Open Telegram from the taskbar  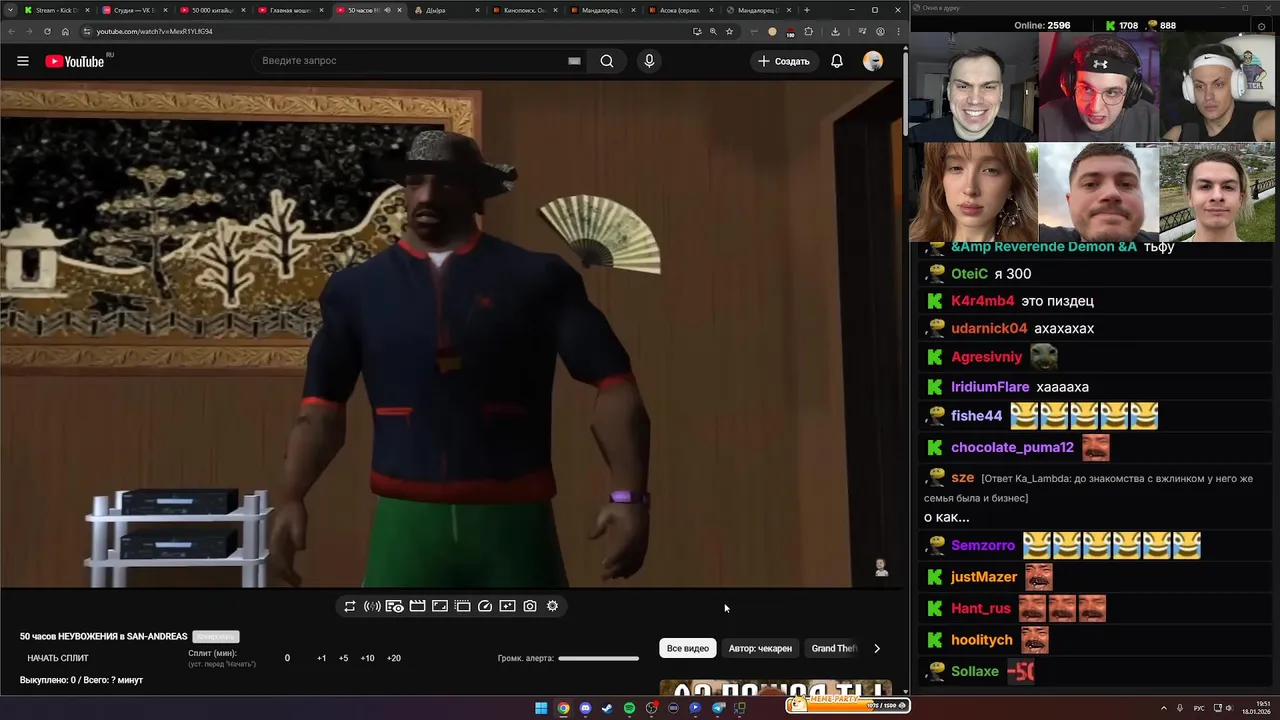(x=718, y=708)
